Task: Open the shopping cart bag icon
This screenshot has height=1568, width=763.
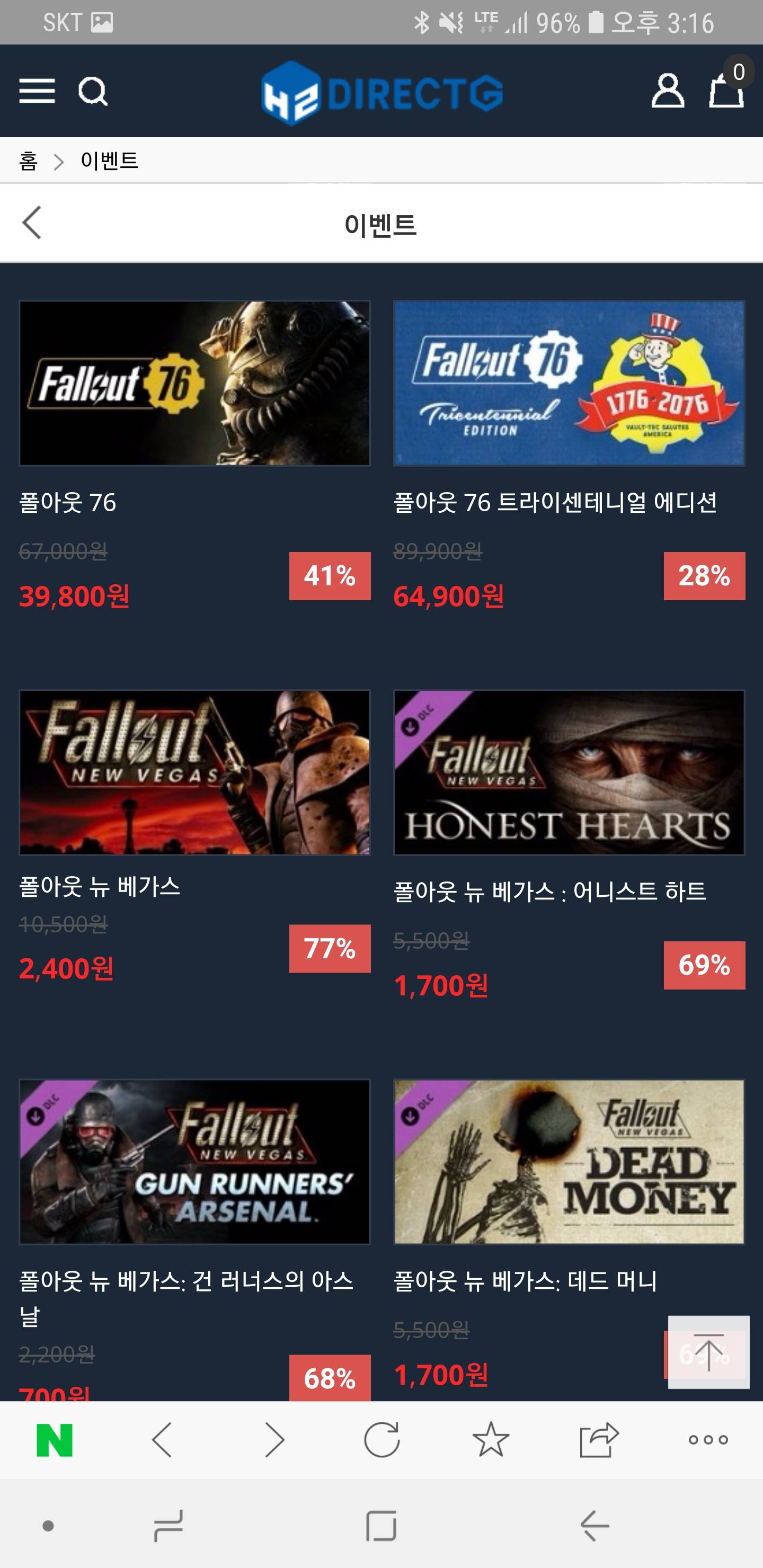Action: pyautogui.click(x=726, y=90)
